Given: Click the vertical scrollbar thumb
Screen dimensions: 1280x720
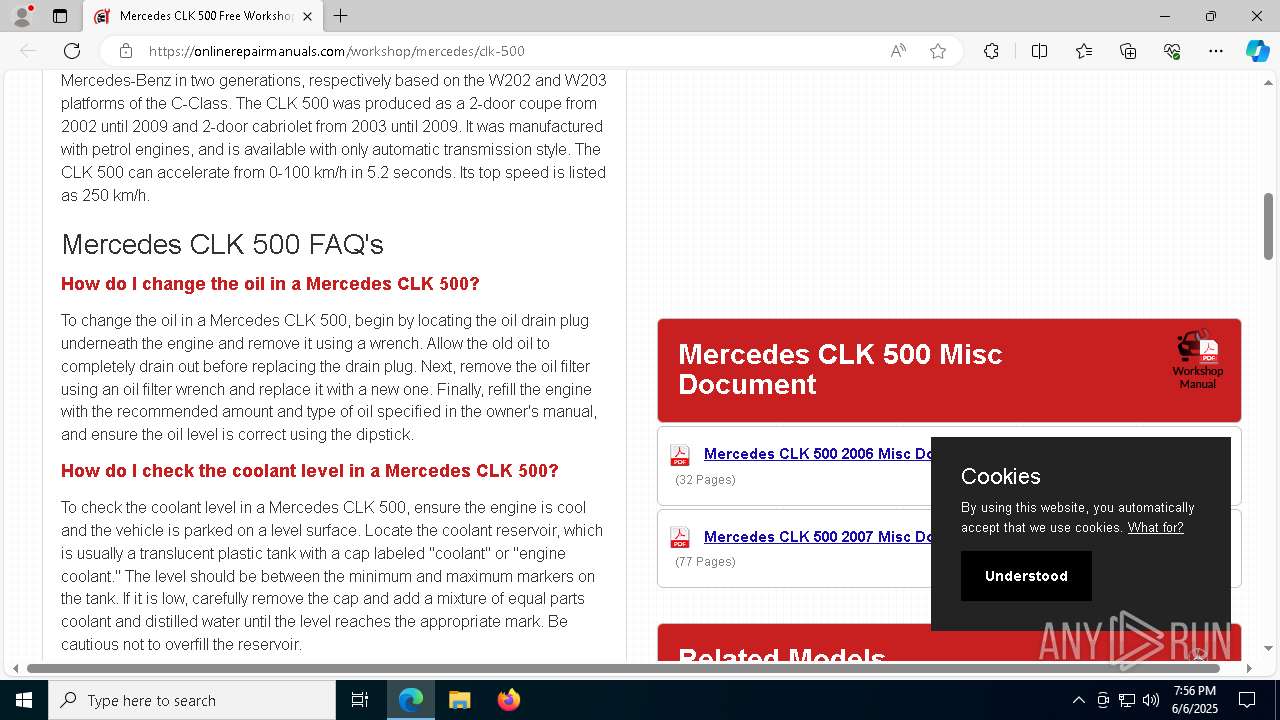Looking at the screenshot, I should (x=1268, y=226).
